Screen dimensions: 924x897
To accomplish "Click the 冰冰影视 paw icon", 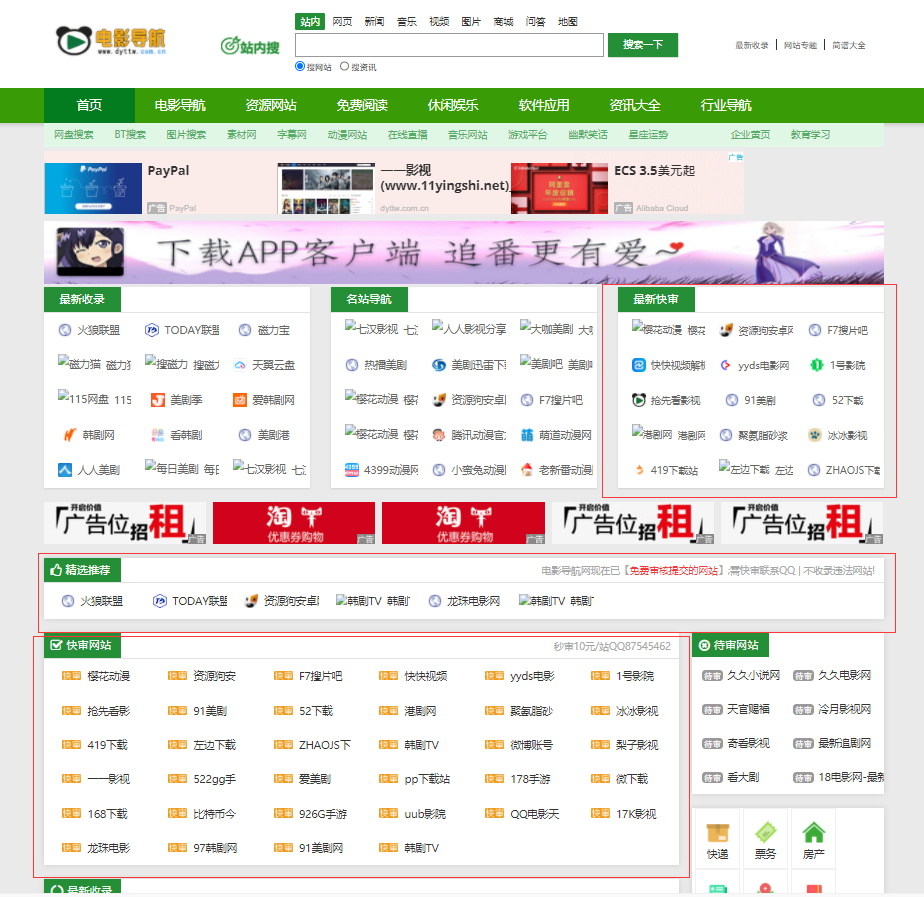I will tap(815, 435).
